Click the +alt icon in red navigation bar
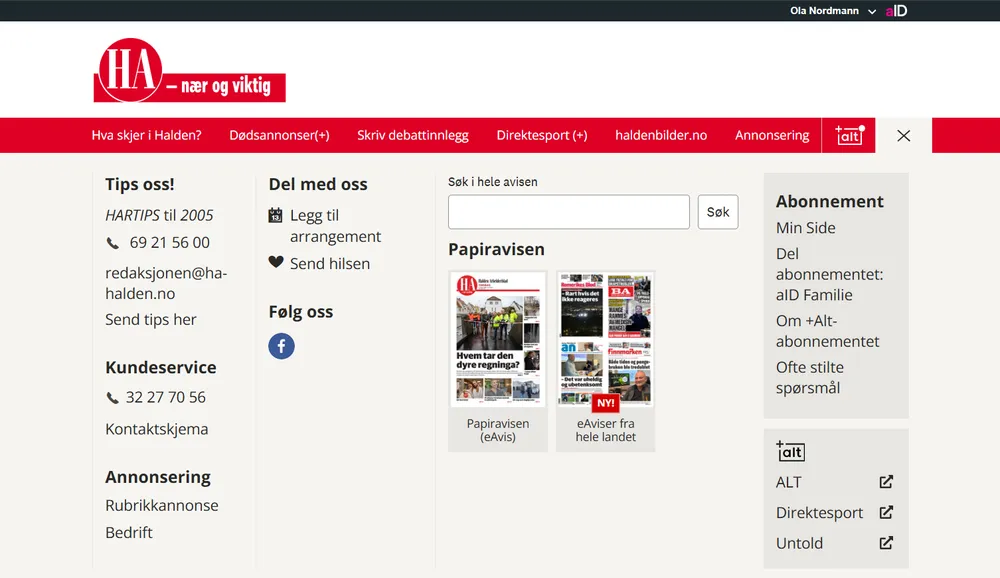The width and height of the screenshot is (1000, 578). click(x=849, y=135)
